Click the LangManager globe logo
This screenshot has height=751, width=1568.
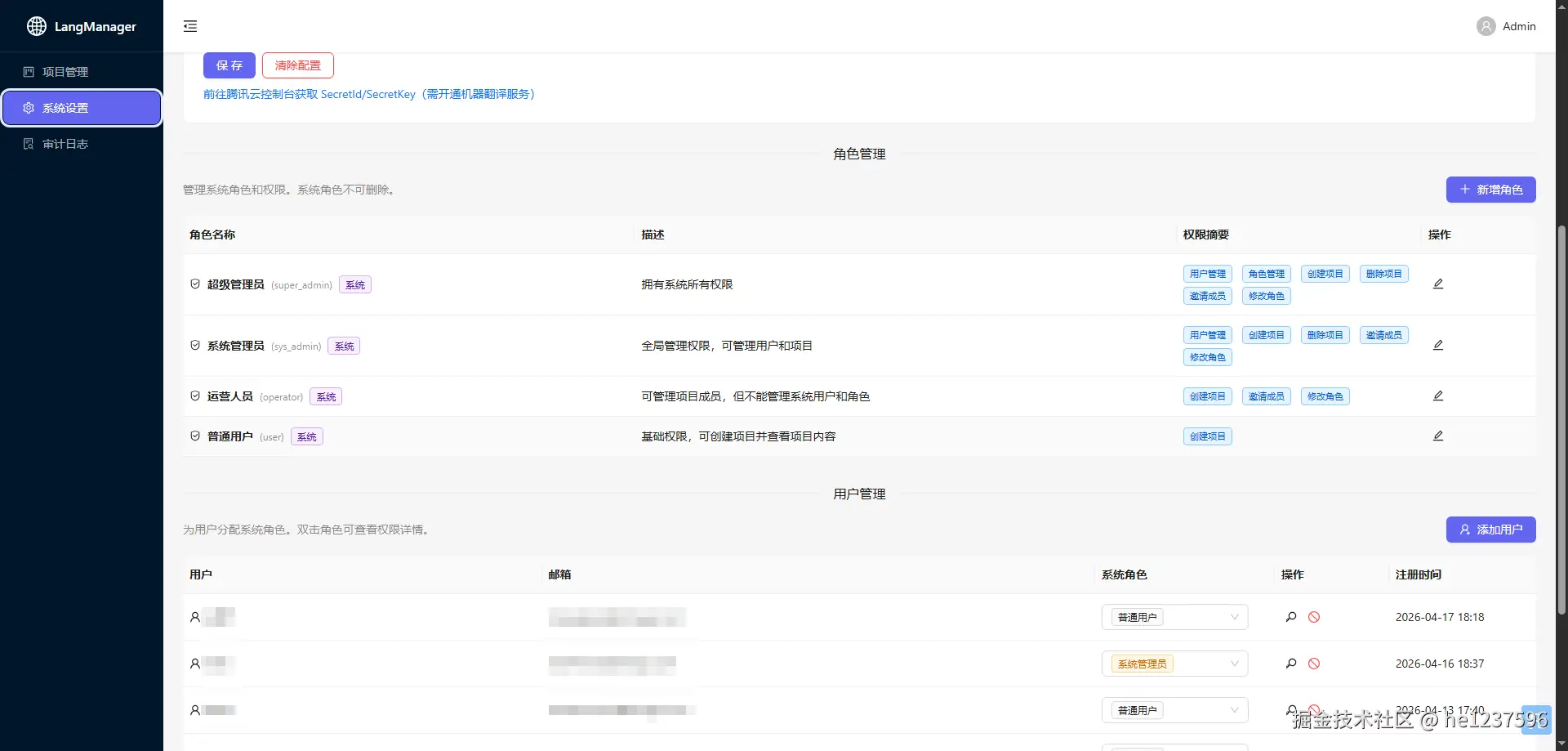click(37, 26)
